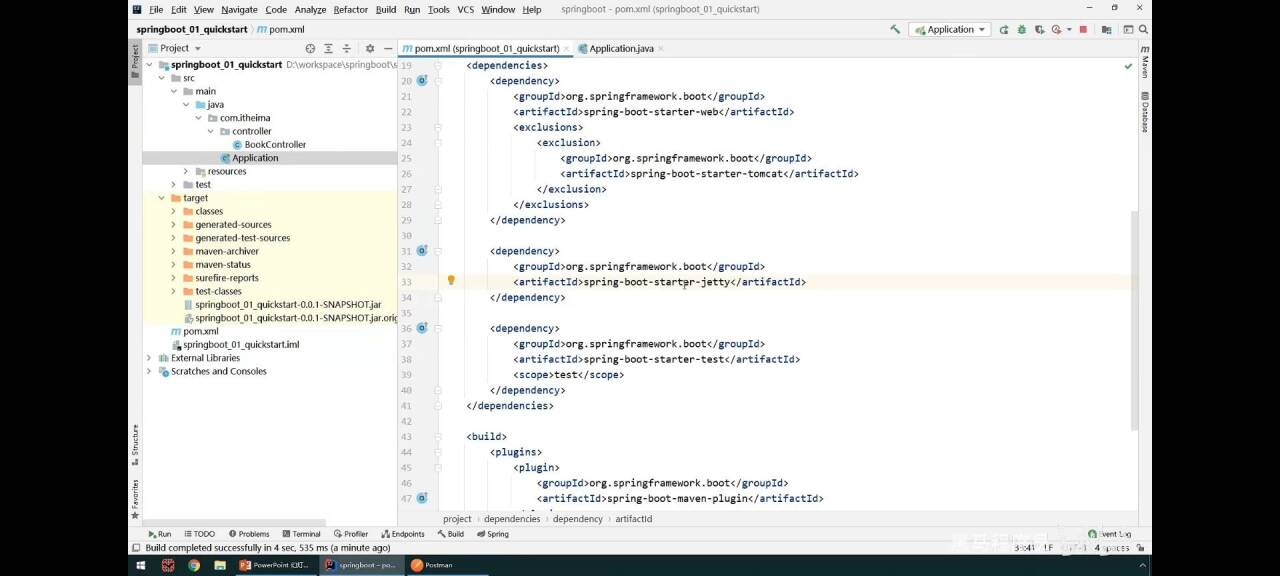Collapse the com.itheima package
This screenshot has width=1280, height=576.
[198, 118]
